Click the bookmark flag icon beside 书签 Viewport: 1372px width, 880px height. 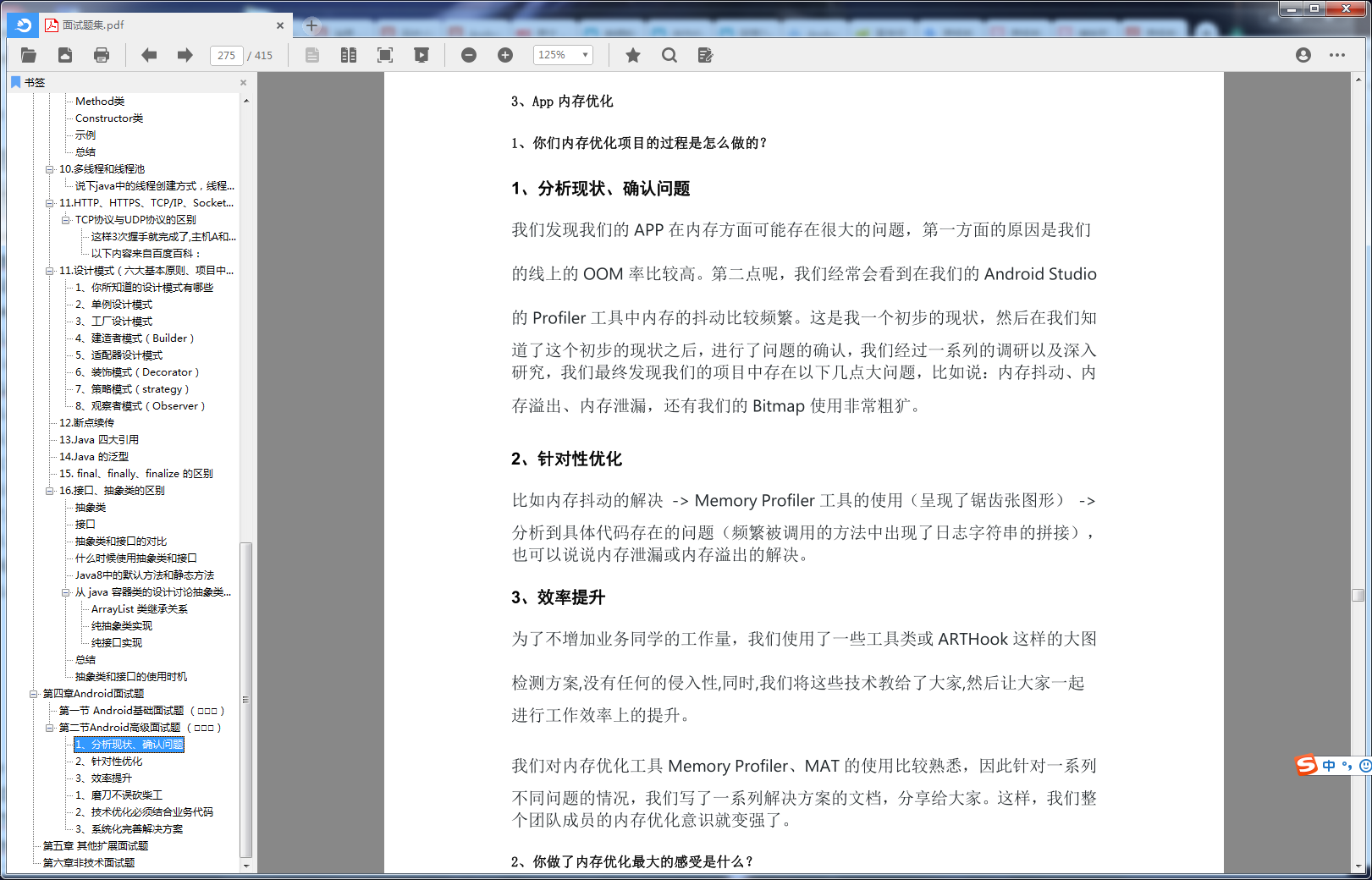(x=15, y=82)
